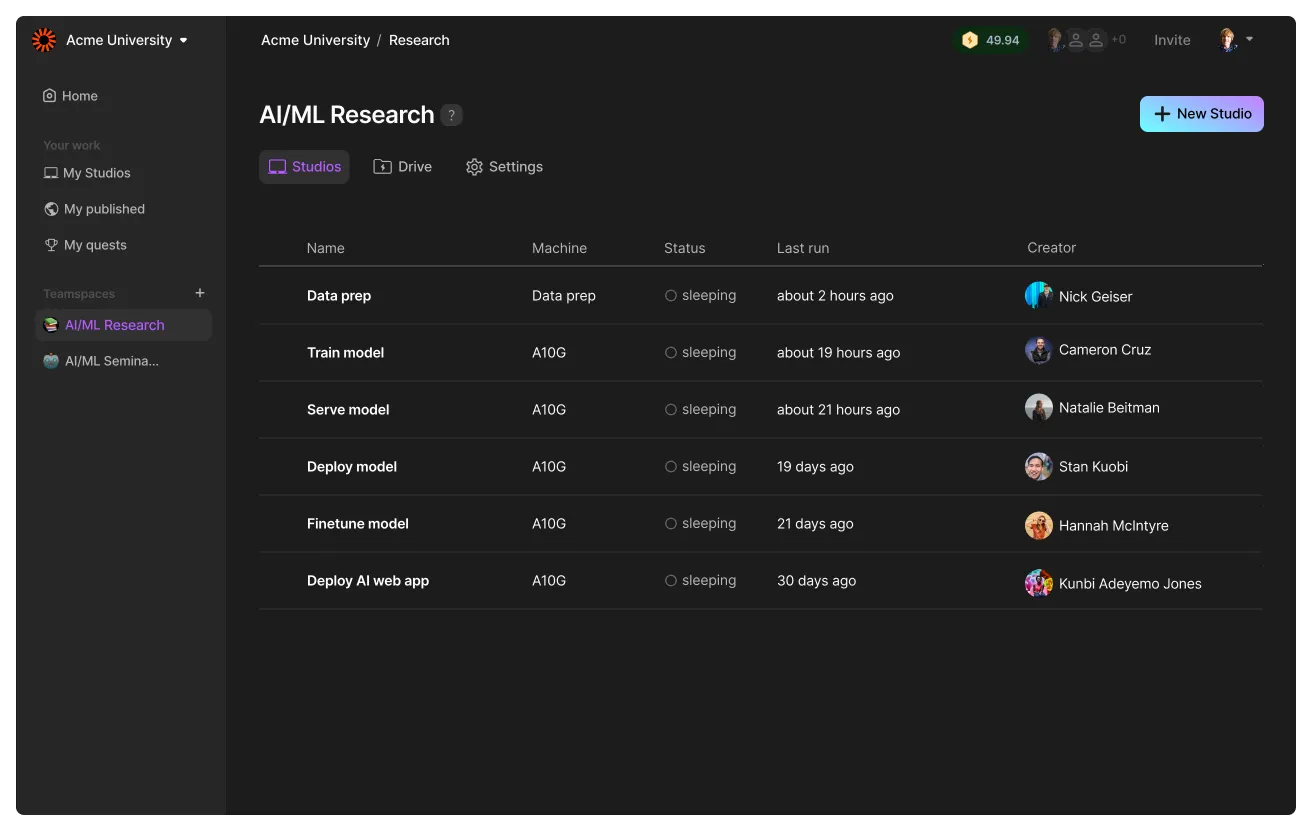Screen dimensions: 1312x831
Task: Click Kunbi Adeyemo Jones's avatar
Action: pyautogui.click(x=1039, y=583)
